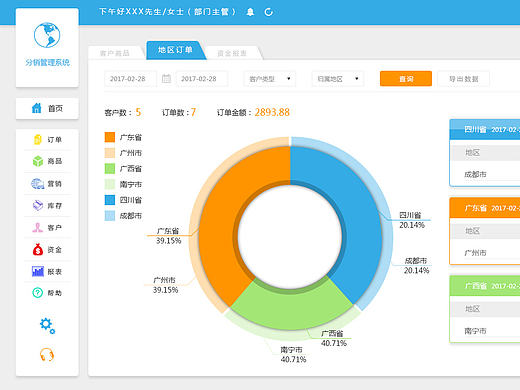Open 库存 inventory icon in sidebar

coord(38,205)
